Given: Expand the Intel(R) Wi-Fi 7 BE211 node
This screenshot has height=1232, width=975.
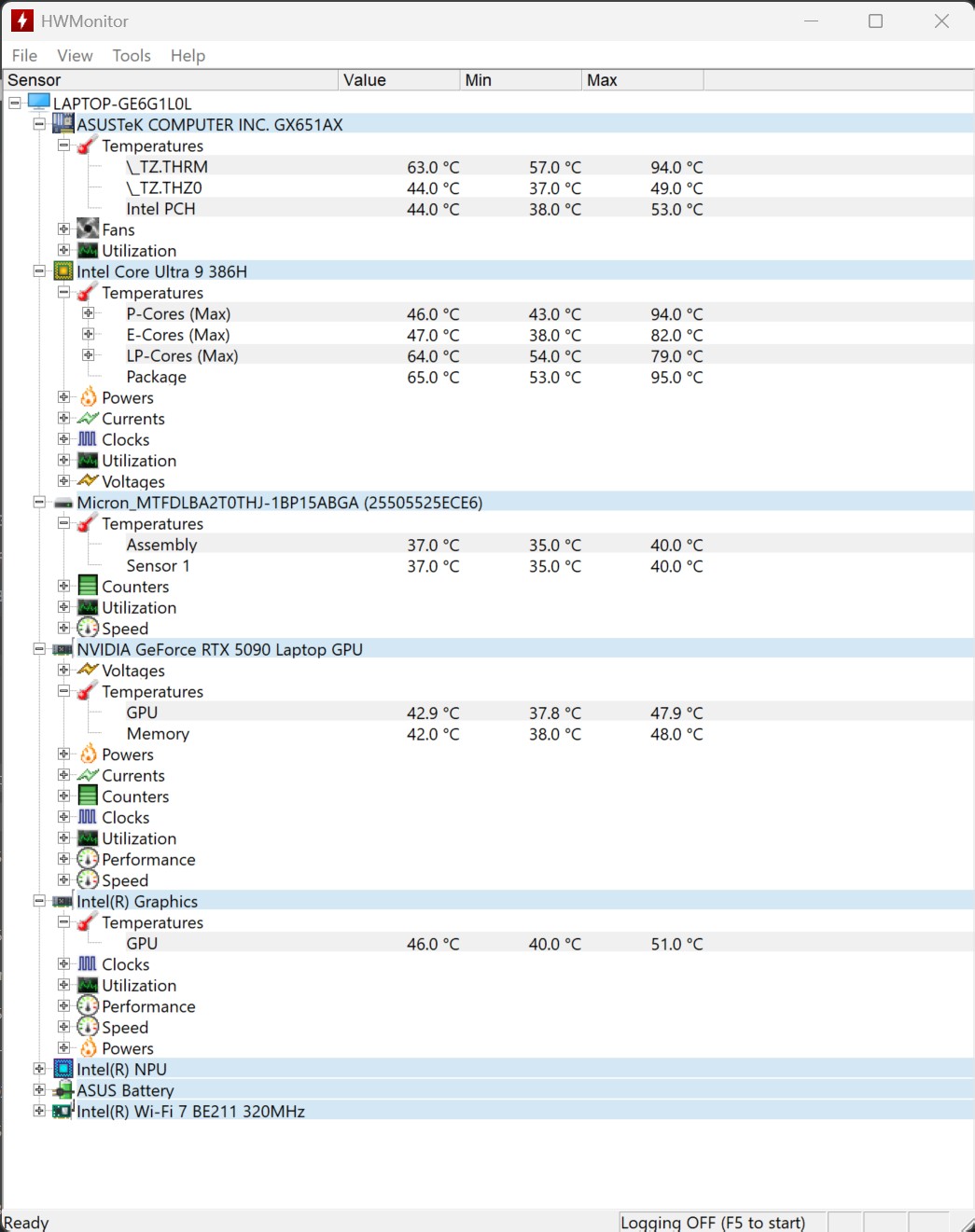Looking at the screenshot, I should (39, 1111).
